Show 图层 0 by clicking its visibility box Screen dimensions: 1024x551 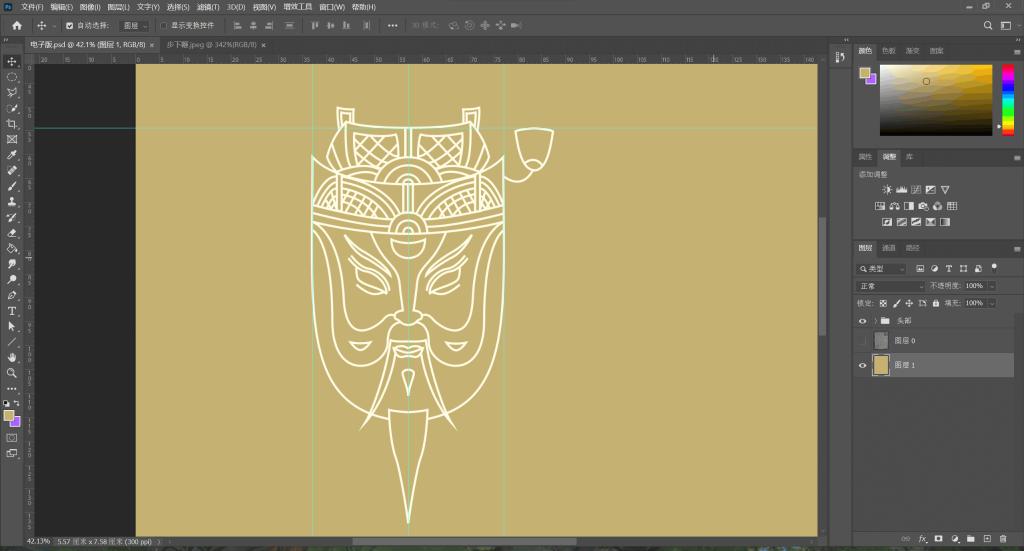[x=862, y=341]
